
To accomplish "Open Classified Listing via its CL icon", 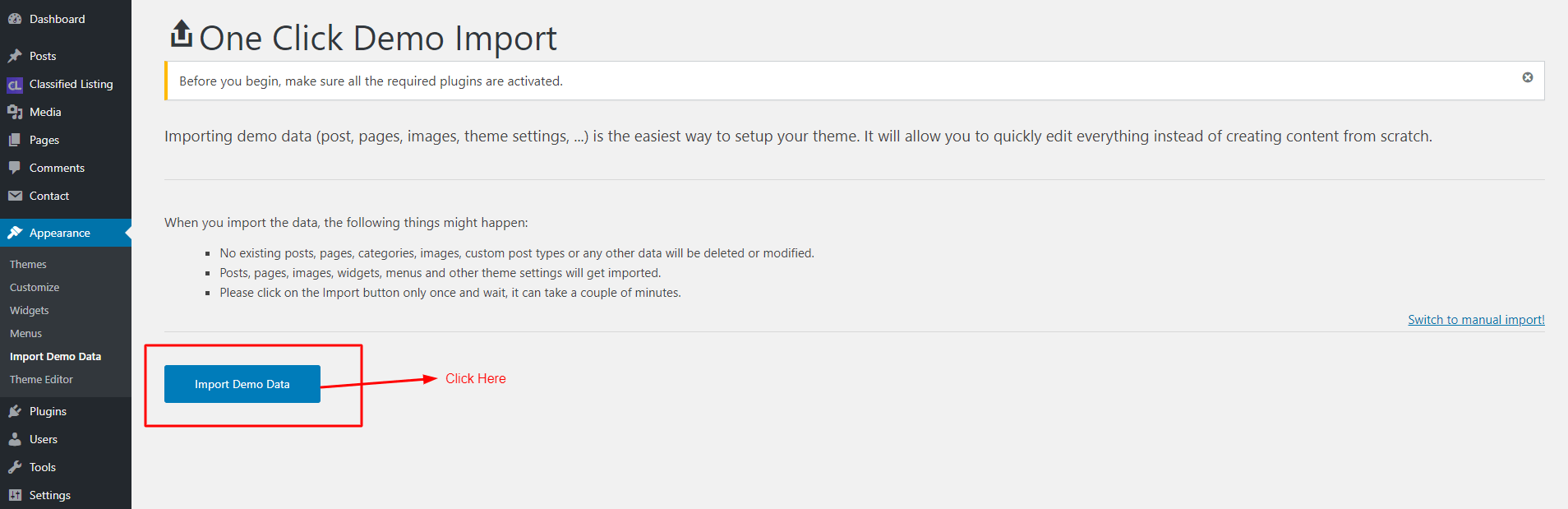I will click(x=15, y=85).
